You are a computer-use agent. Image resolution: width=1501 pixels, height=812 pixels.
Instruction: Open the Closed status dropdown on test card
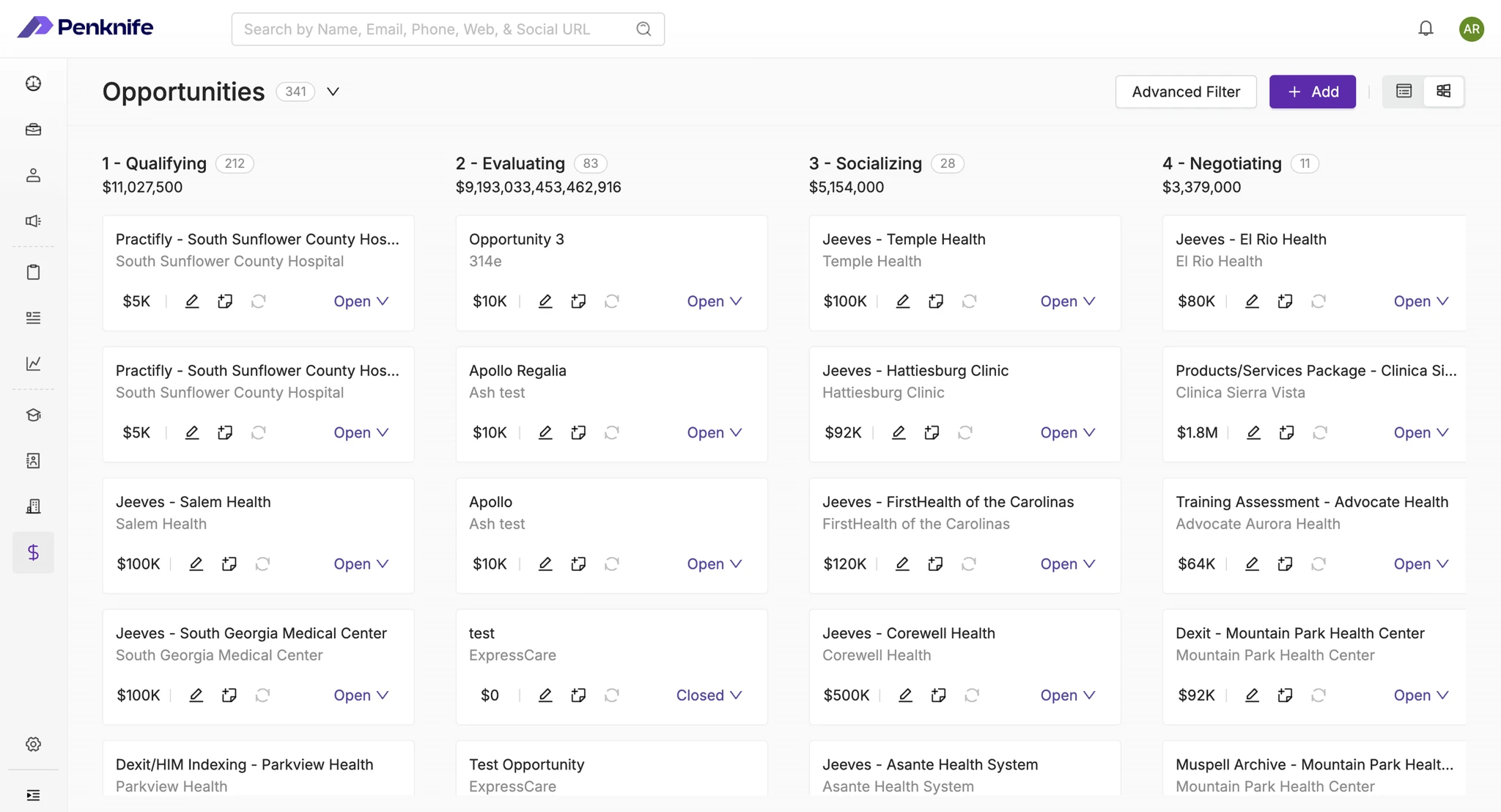(709, 695)
